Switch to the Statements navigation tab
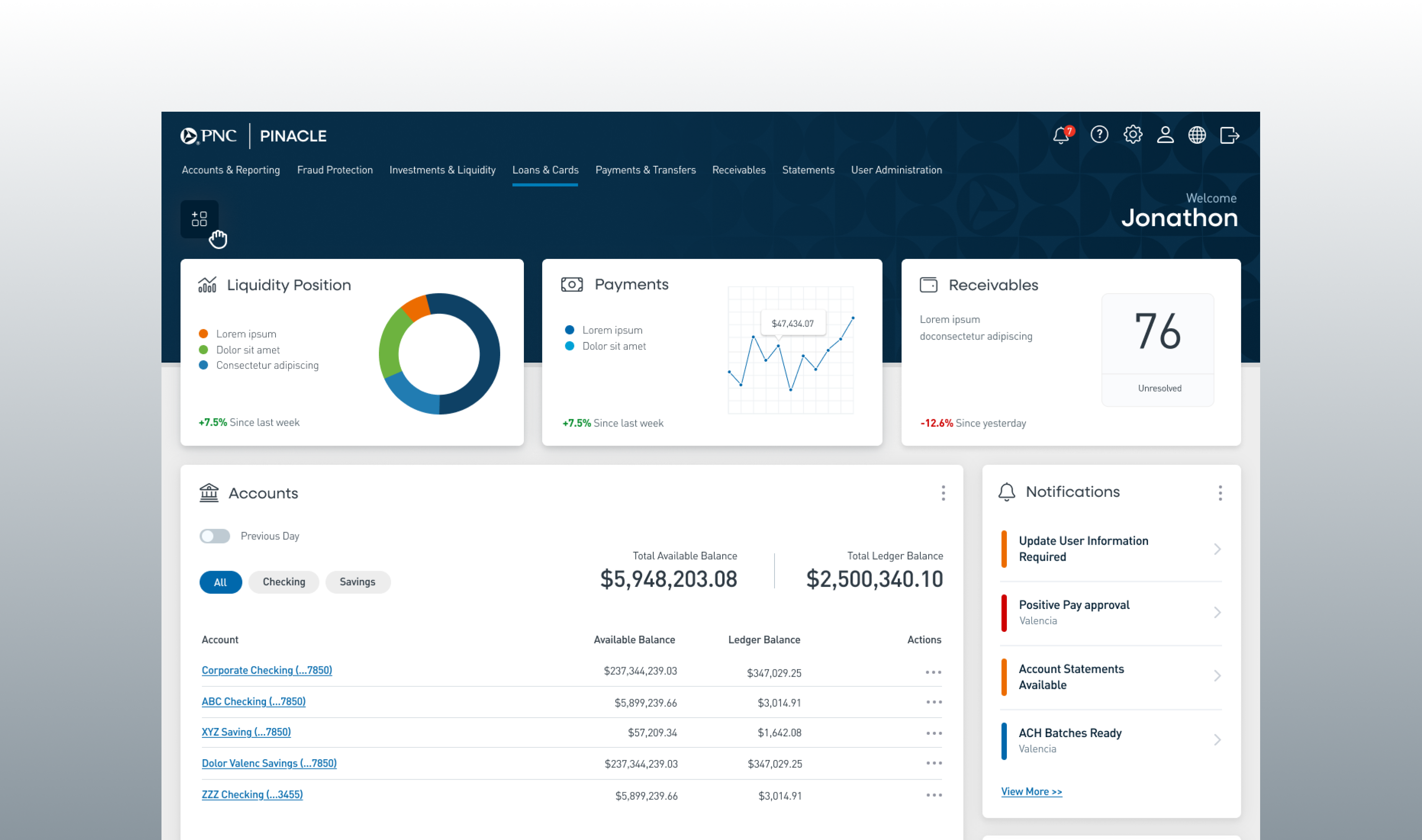Image resolution: width=1422 pixels, height=840 pixels. [808, 170]
